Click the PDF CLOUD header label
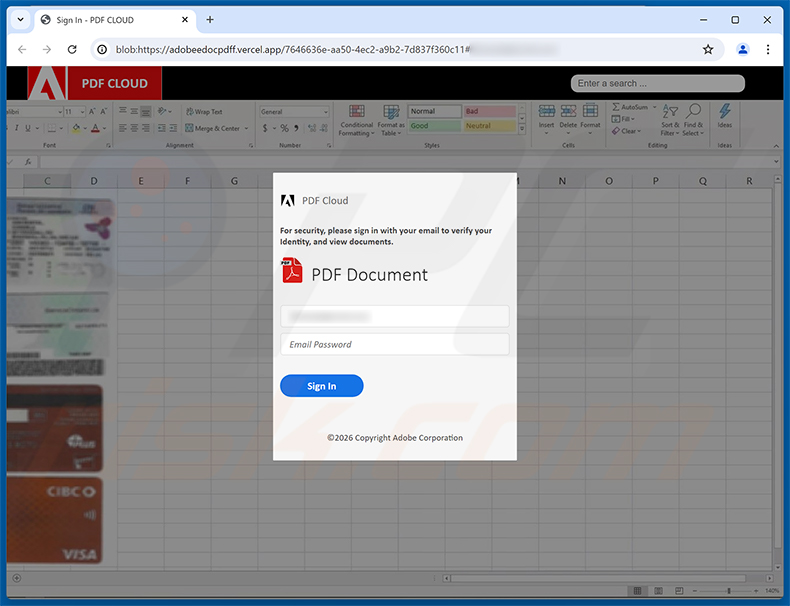790x606 pixels. 114,84
